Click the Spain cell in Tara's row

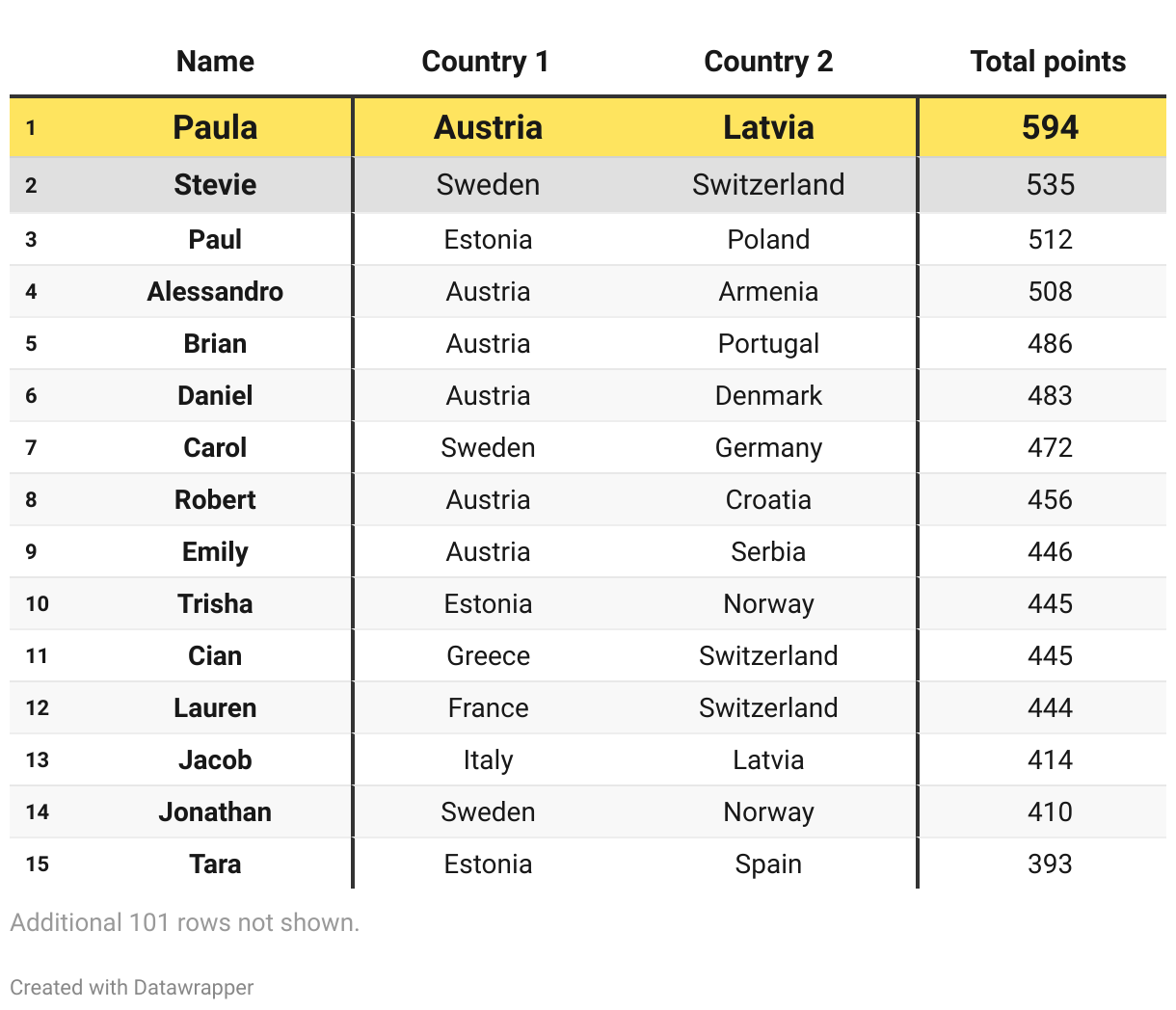coord(768,864)
